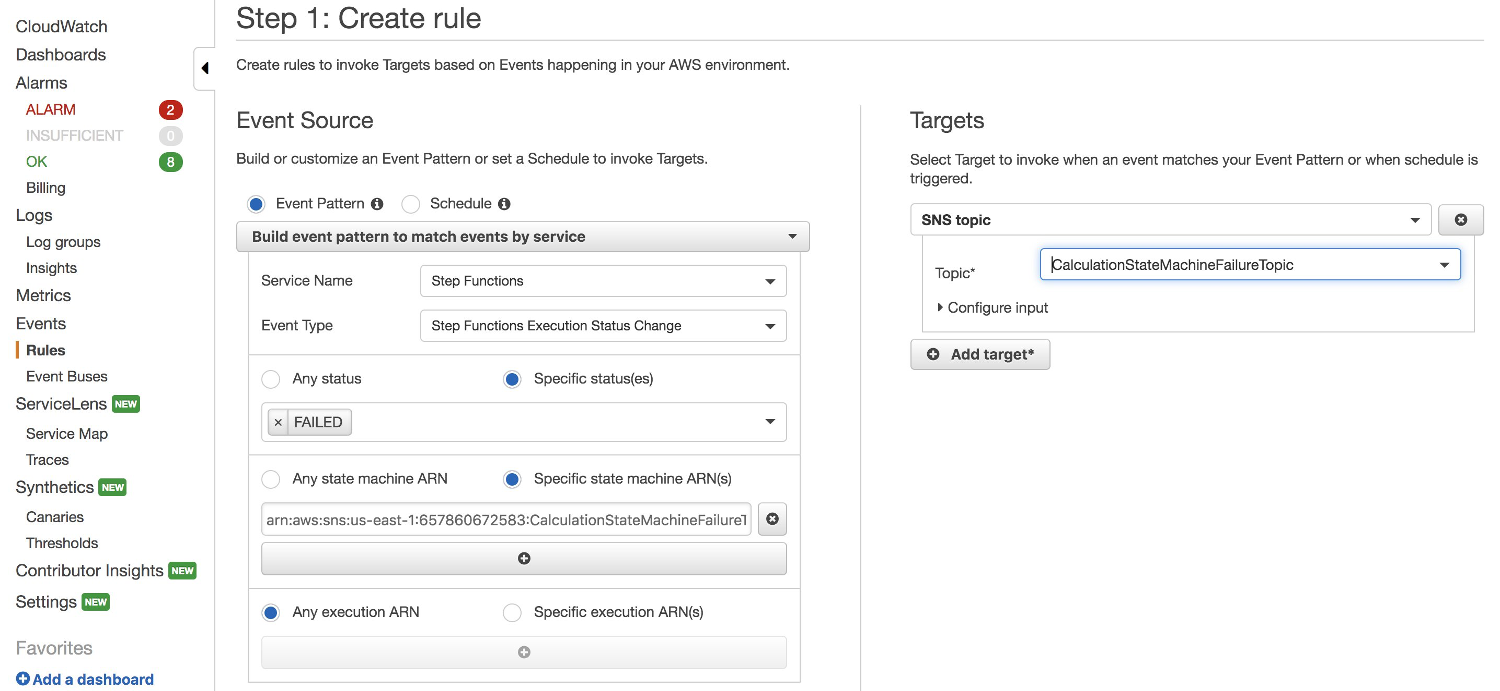Select Any state machine ARN option
The image size is (1500, 691).
[x=271, y=480]
